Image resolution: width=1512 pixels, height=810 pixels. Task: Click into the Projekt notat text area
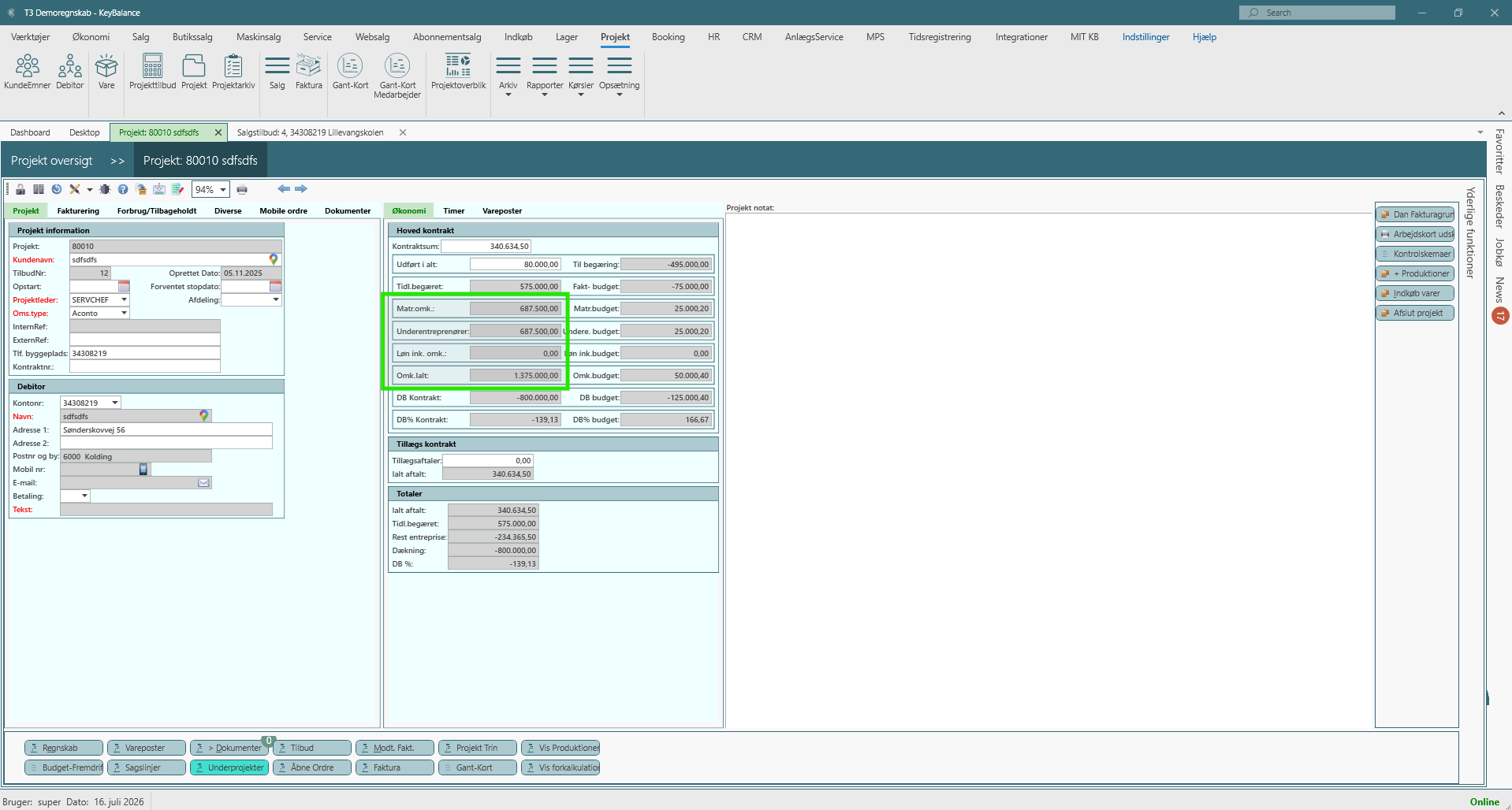coord(1048,470)
